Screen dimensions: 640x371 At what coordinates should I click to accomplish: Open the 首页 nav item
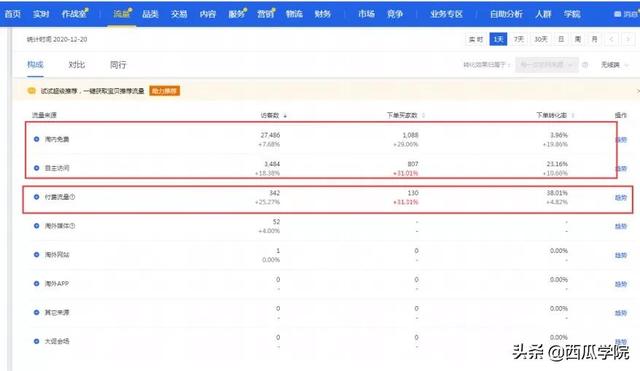(12, 14)
